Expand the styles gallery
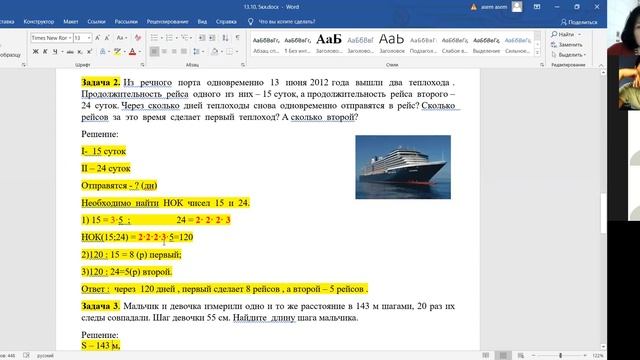 pyautogui.click(x=538, y=53)
